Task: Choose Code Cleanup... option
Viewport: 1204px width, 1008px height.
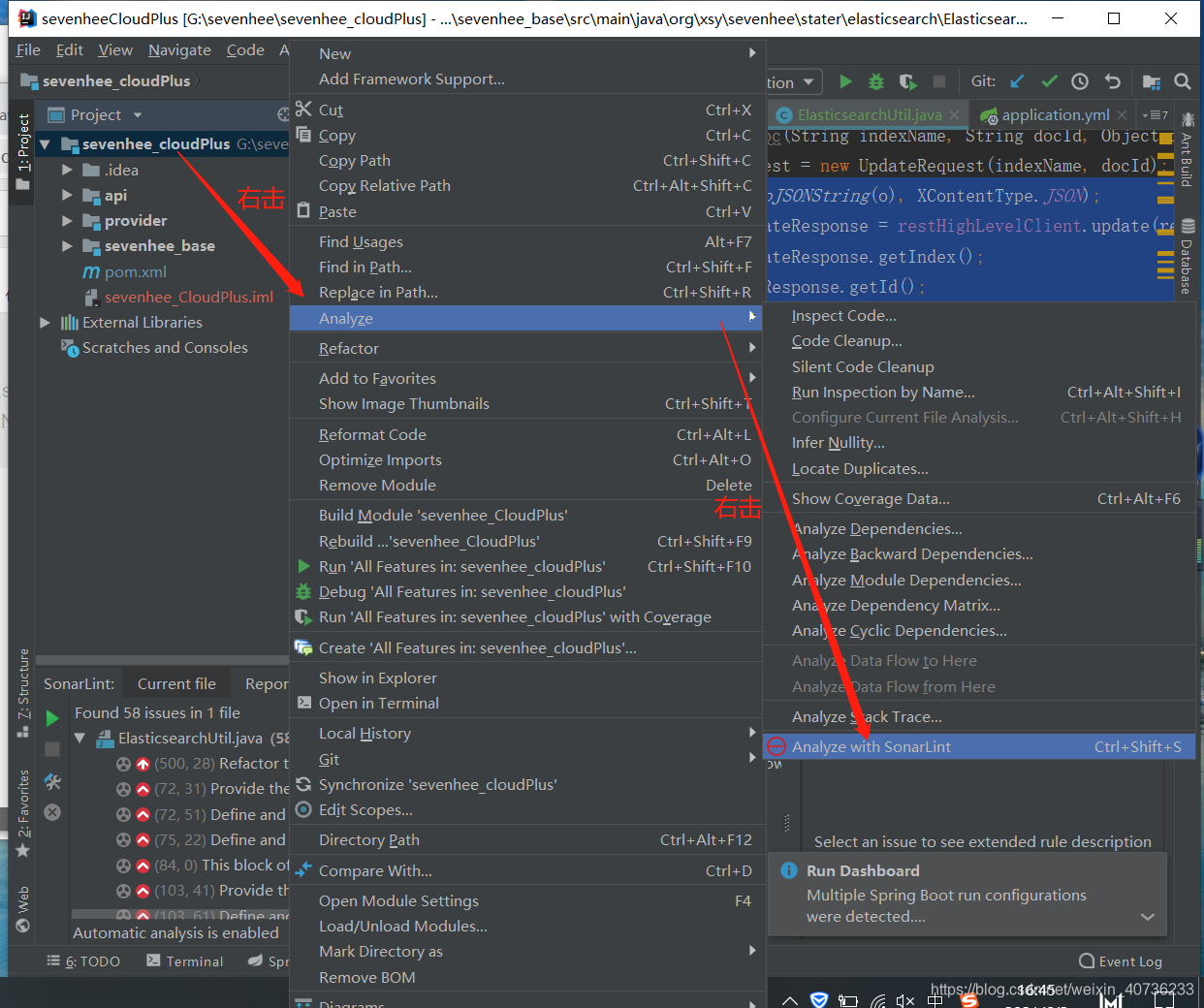Action: click(979, 340)
